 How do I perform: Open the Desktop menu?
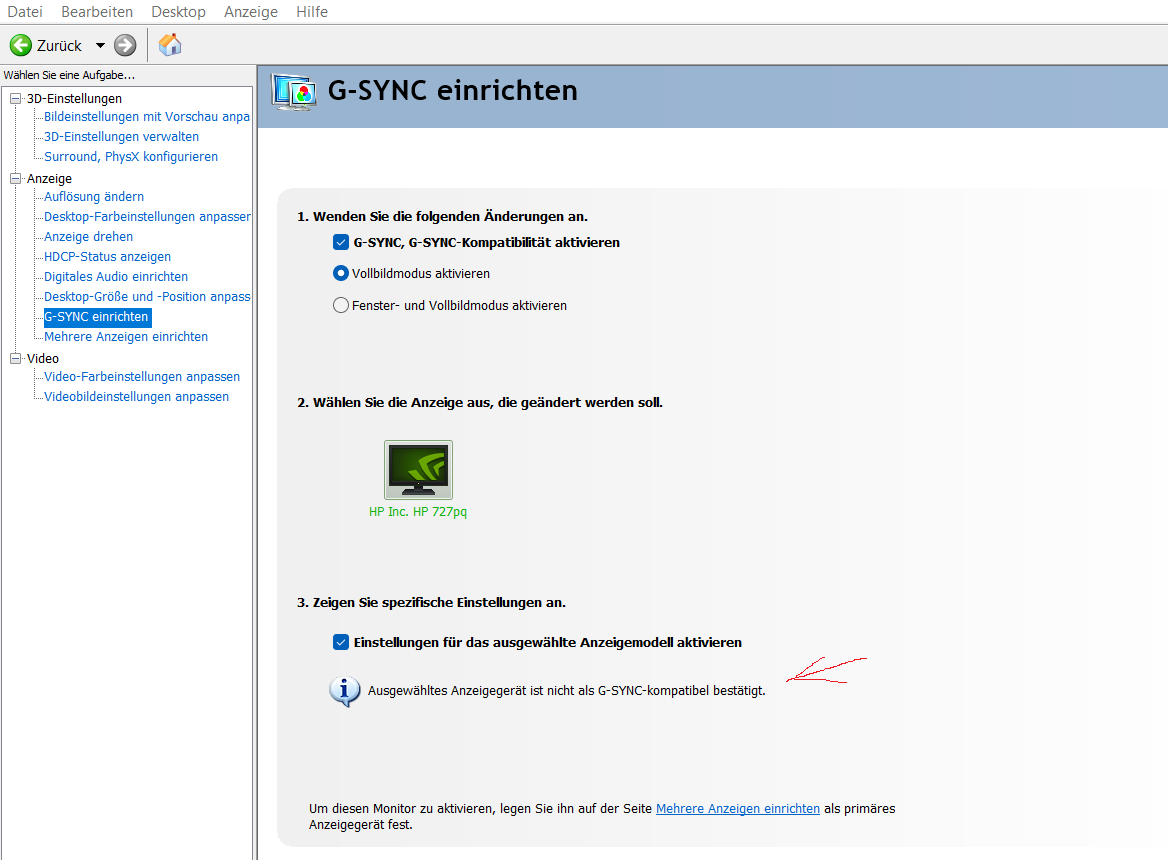pos(178,12)
